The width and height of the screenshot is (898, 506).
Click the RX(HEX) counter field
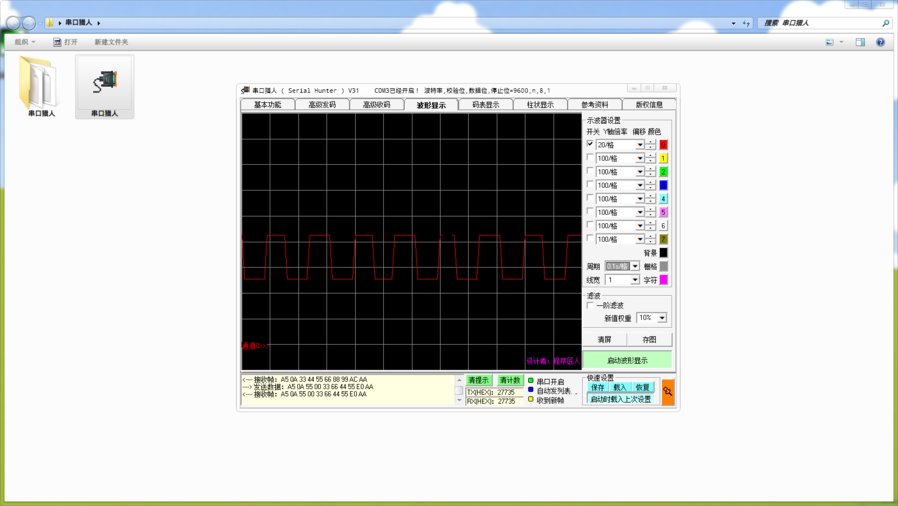coord(494,401)
